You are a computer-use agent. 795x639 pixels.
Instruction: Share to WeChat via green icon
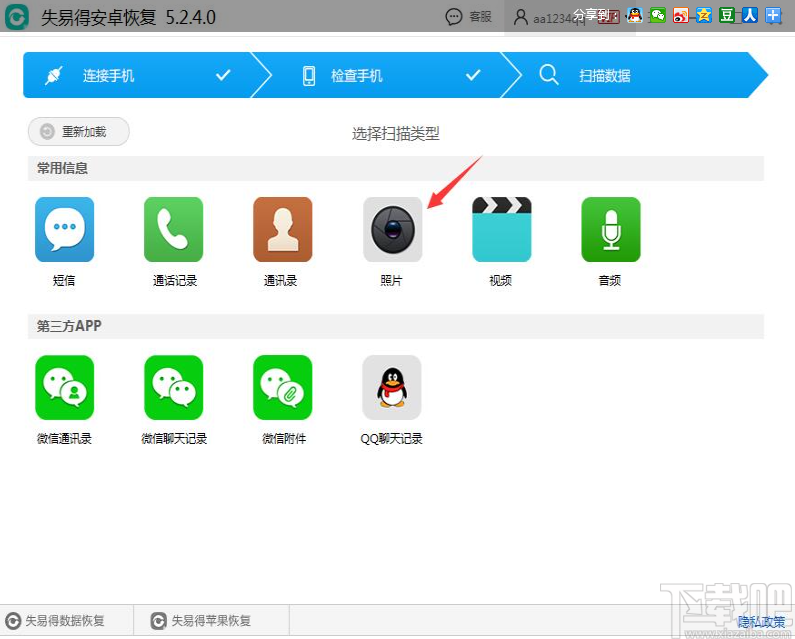pyautogui.click(x=658, y=15)
